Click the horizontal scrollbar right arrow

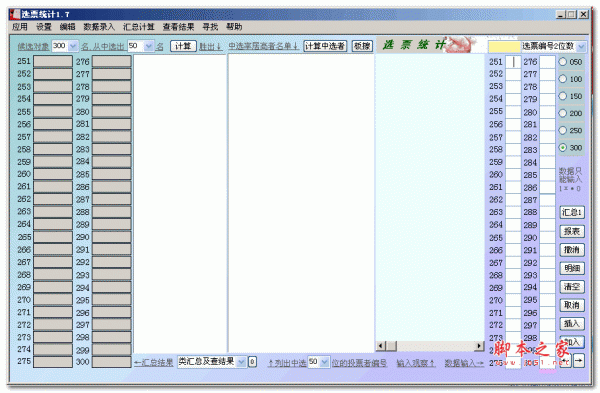479,346
